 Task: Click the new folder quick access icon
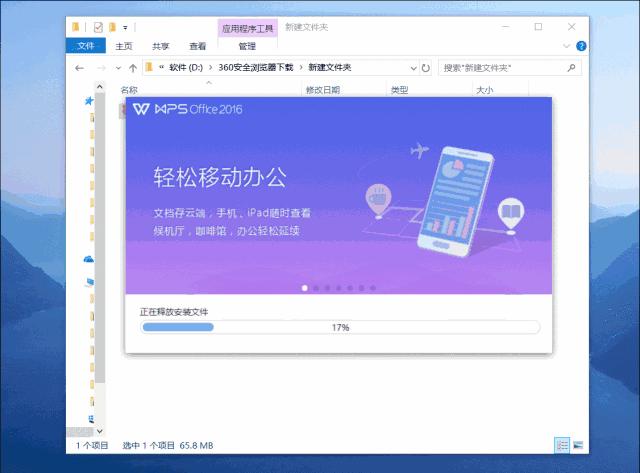click(x=112, y=27)
